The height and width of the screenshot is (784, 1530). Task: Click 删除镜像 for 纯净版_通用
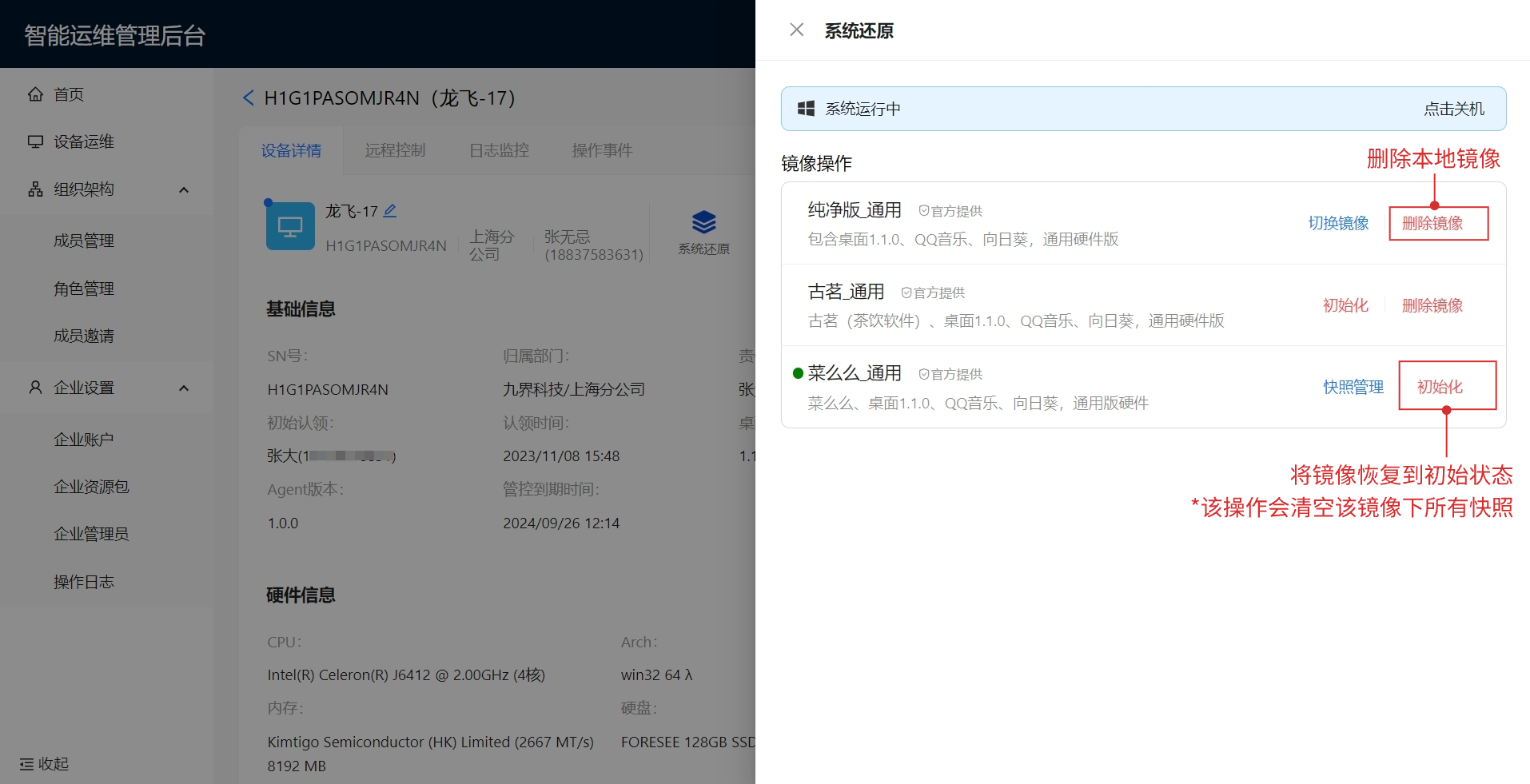1432,223
